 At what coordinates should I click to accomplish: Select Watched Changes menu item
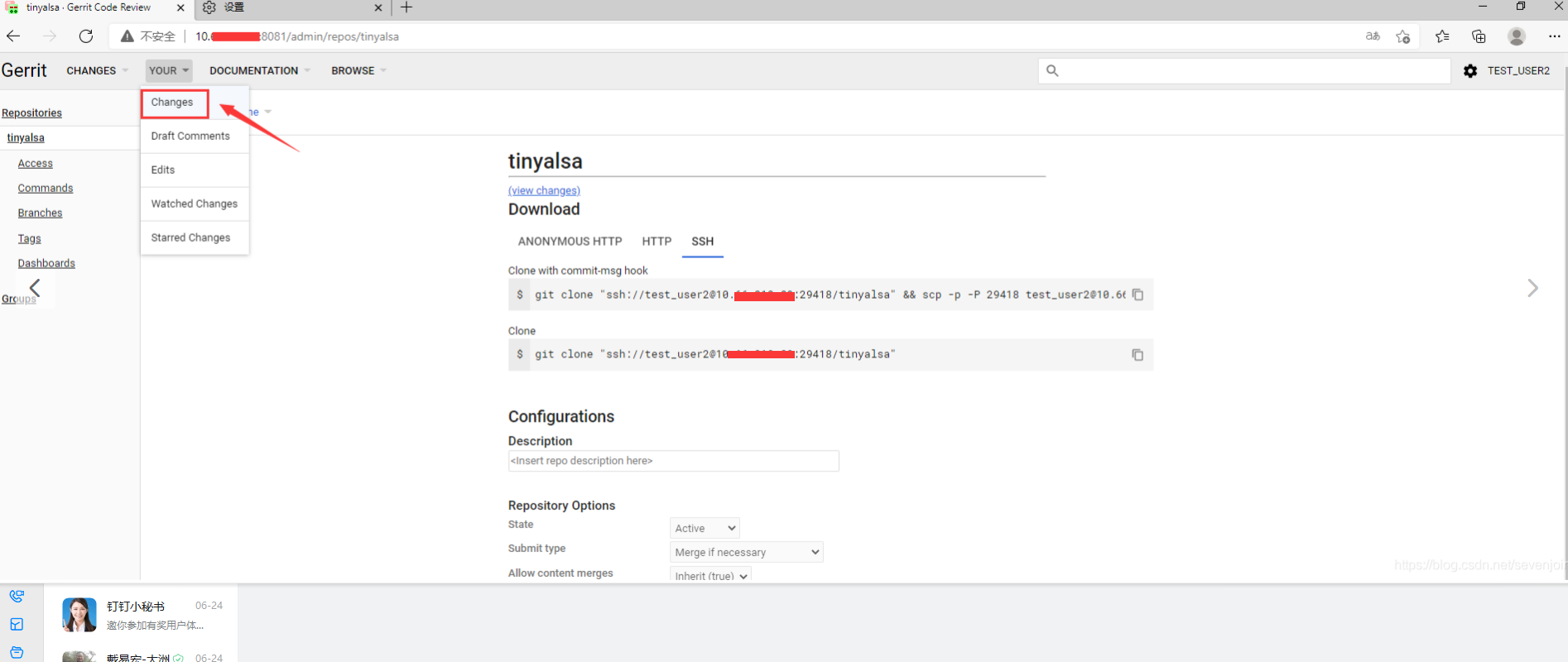click(195, 204)
